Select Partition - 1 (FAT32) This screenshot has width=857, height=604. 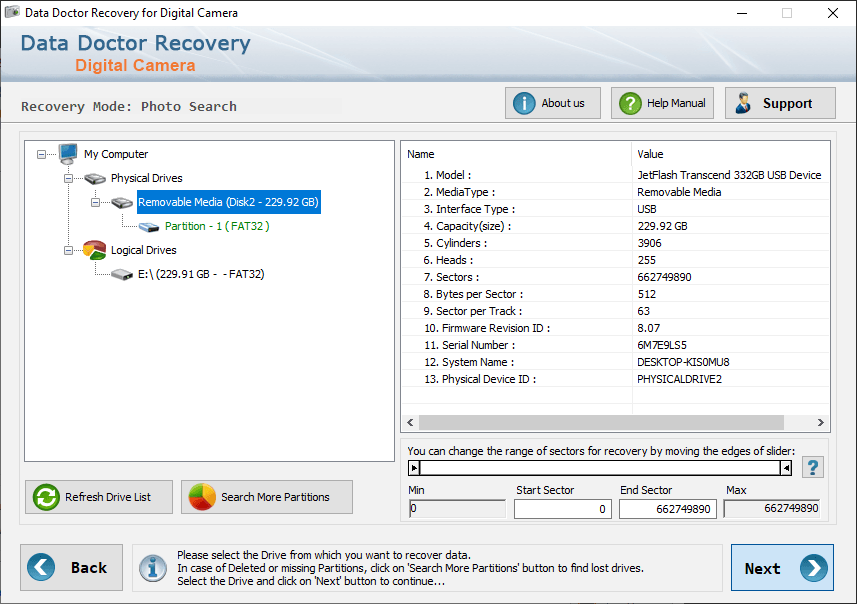coord(217,226)
